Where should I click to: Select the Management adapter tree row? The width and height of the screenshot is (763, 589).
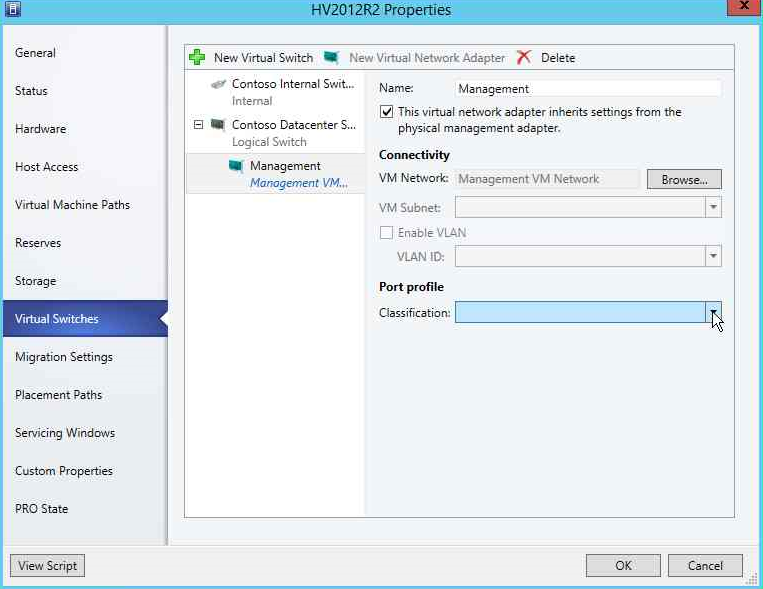[x=275, y=174]
